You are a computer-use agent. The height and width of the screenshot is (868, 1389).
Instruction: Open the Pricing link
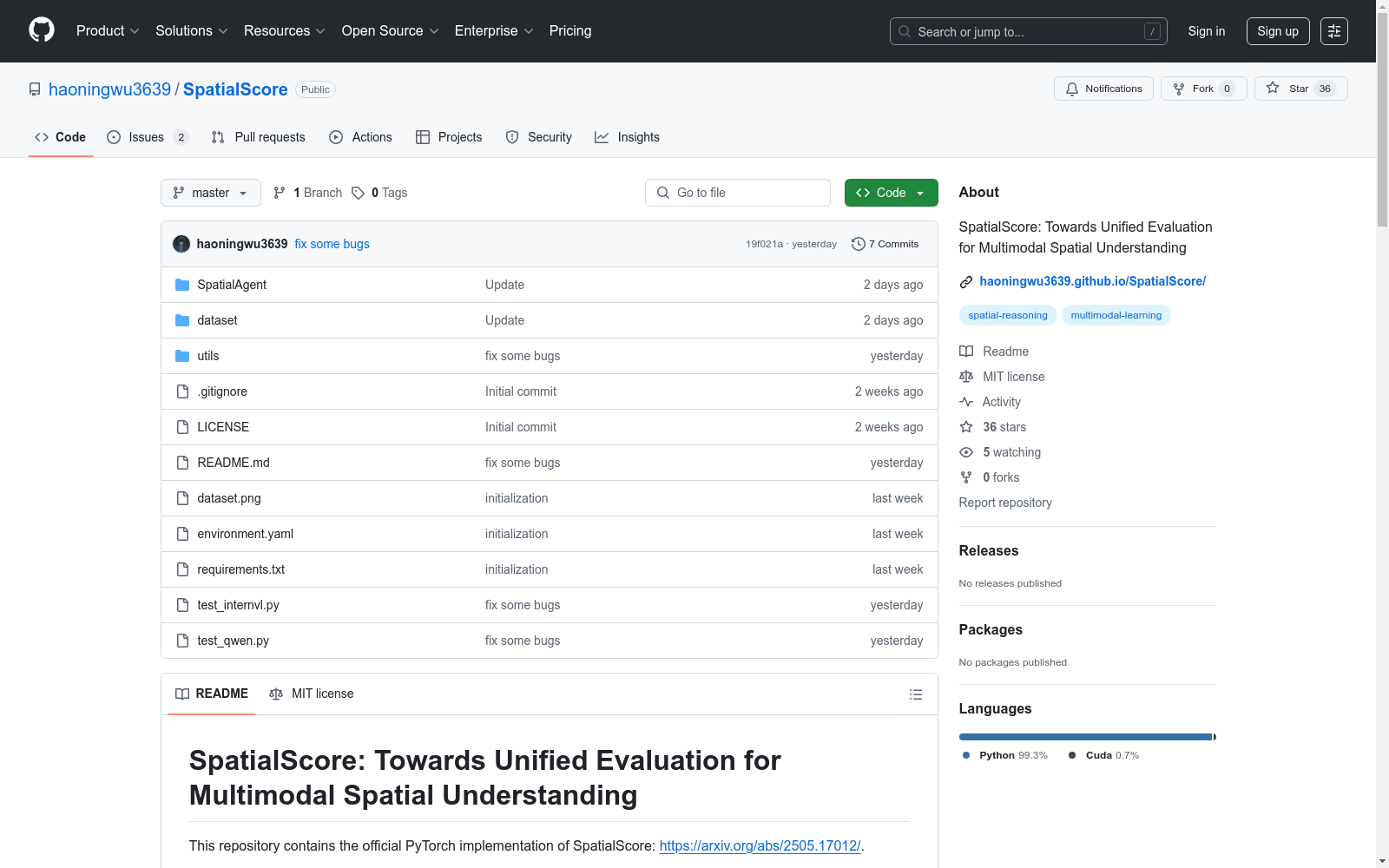coord(570,31)
